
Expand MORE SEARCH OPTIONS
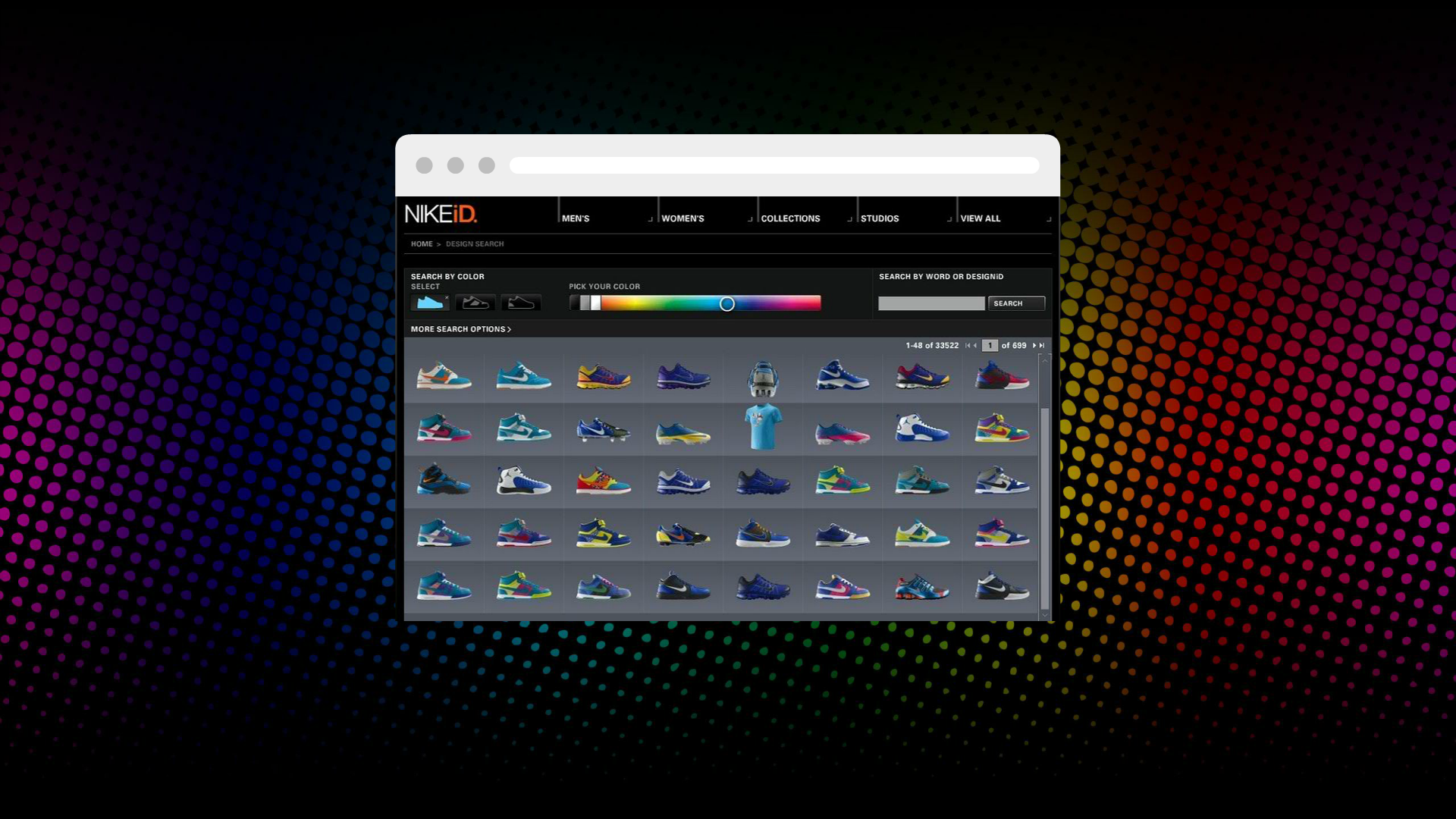click(460, 329)
